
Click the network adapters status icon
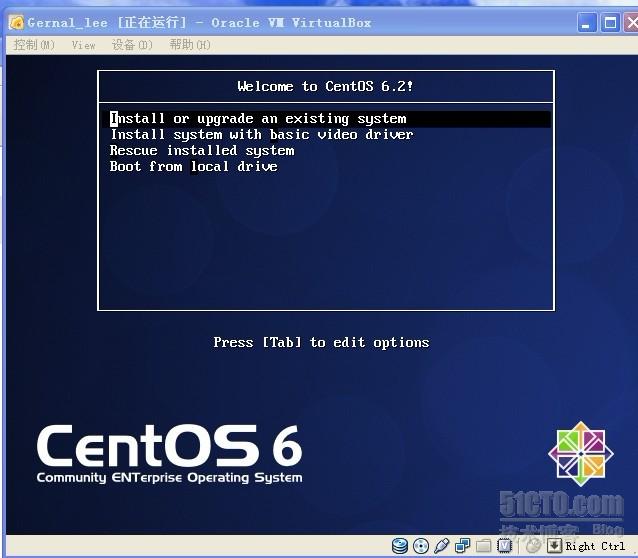pos(463,546)
